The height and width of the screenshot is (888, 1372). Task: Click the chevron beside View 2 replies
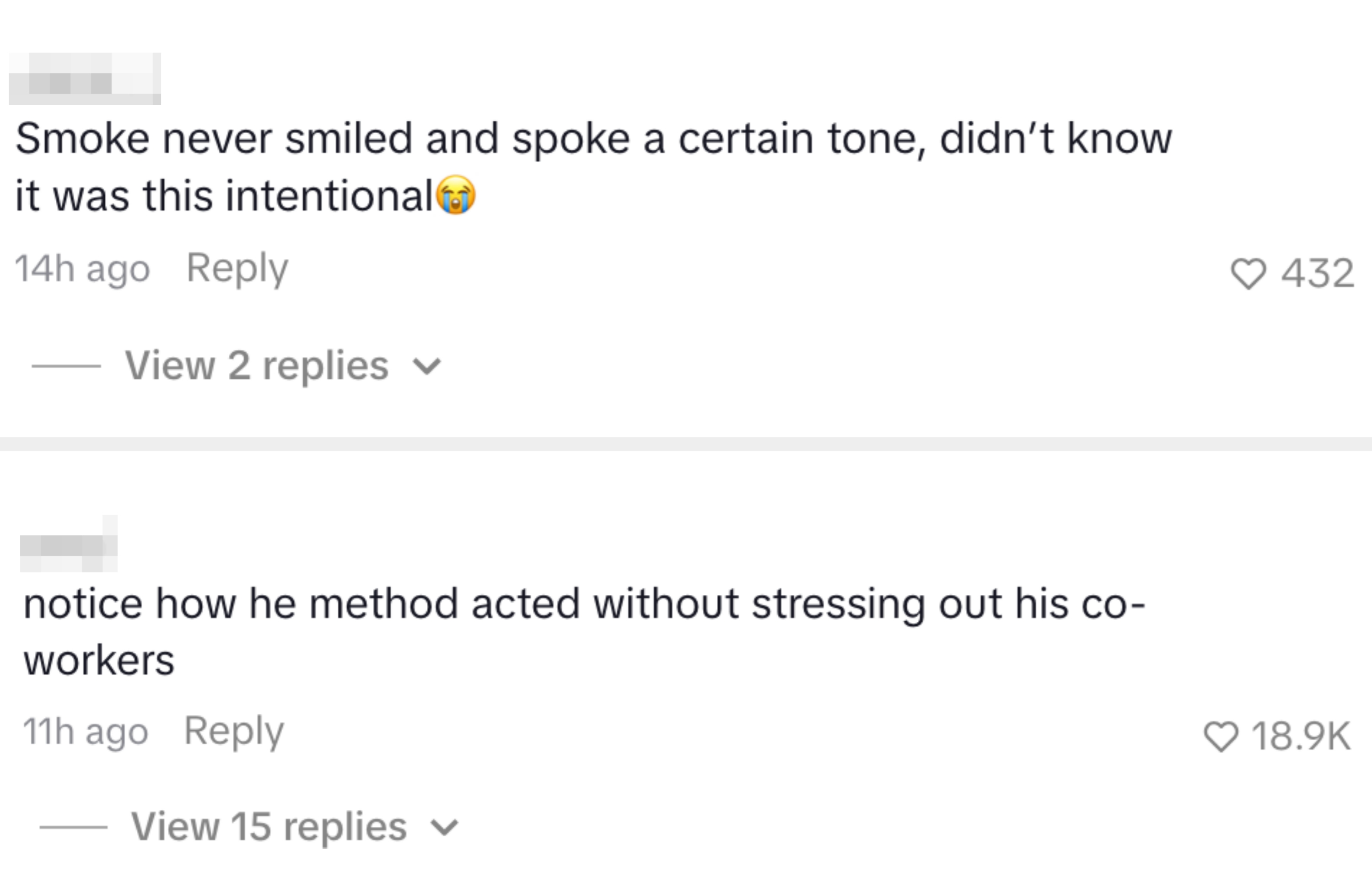point(427,366)
